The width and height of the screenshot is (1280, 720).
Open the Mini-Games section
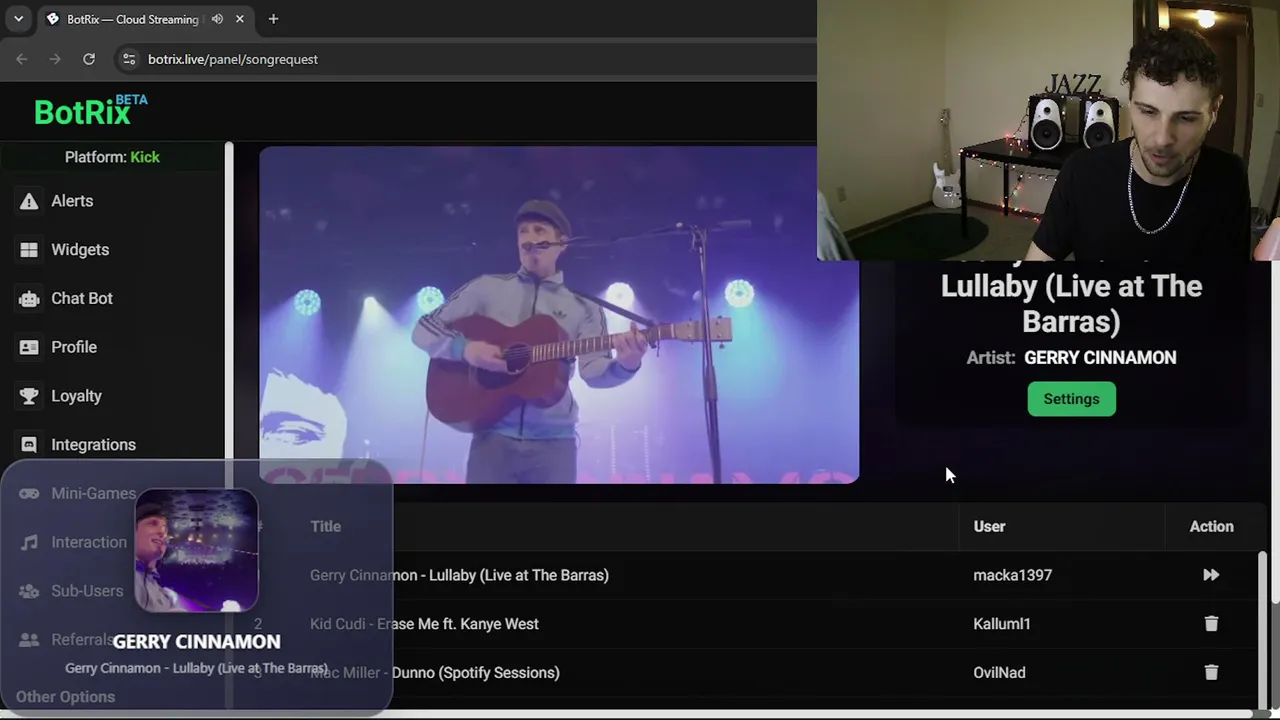tap(93, 493)
